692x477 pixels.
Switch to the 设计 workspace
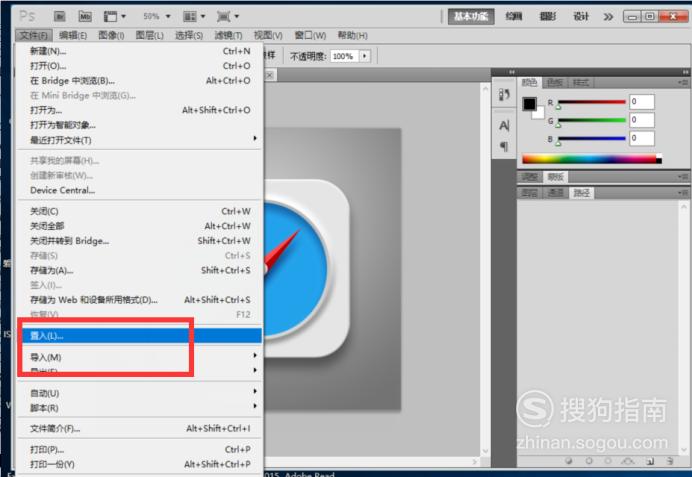[581, 17]
